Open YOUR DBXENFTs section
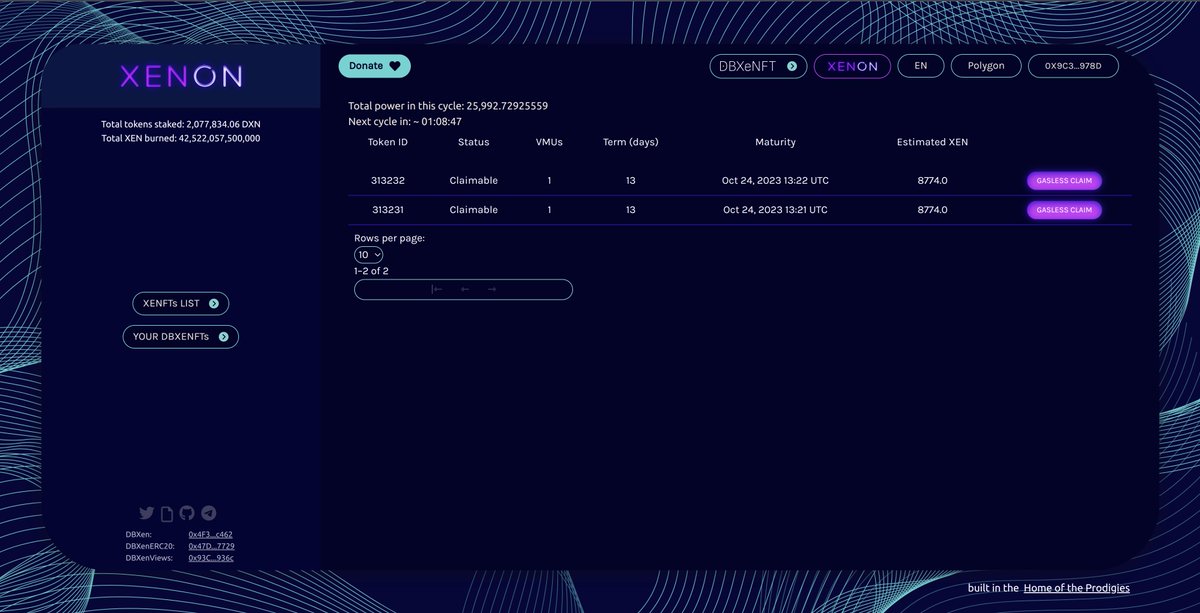The height and width of the screenshot is (613, 1200). click(180, 336)
